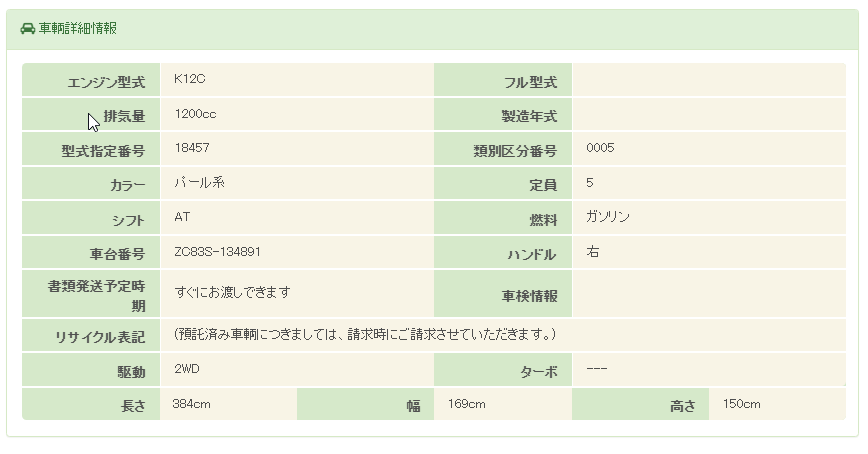868x454 pixels.
Task: Click the 車輌詳細情報 panel heading
Action: coord(78,28)
